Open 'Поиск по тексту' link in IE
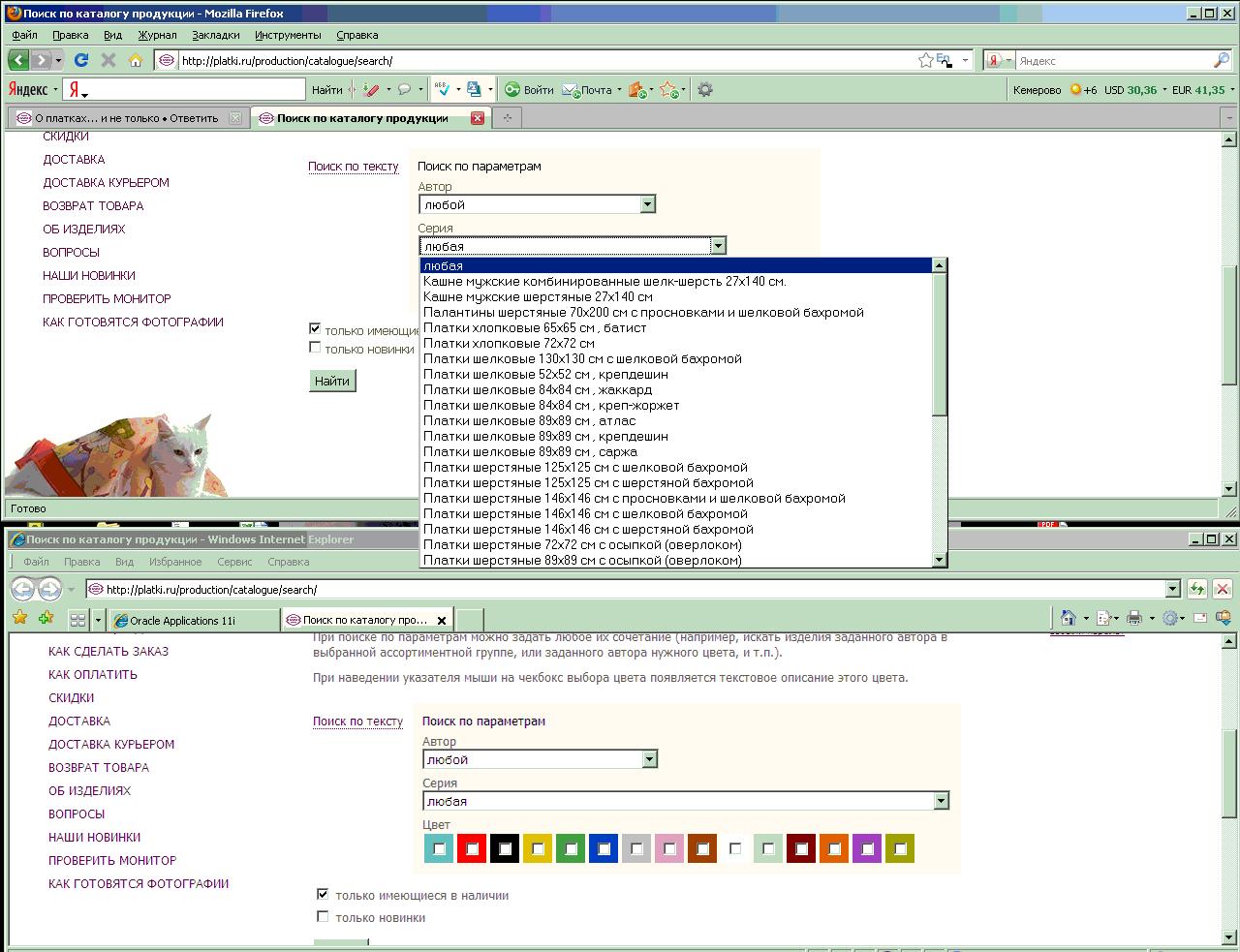 (x=357, y=721)
